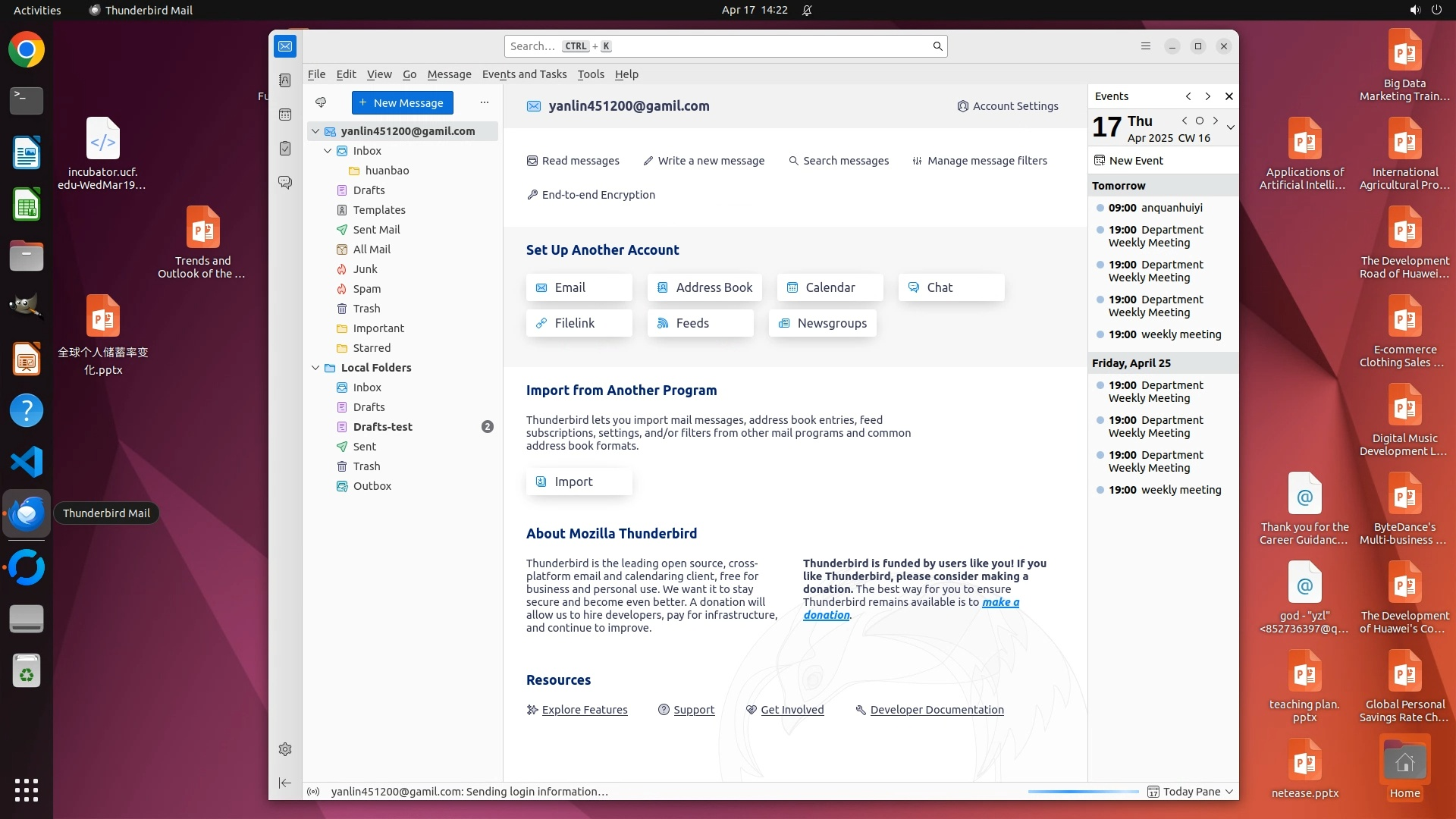This screenshot has height=819, width=1456.
Task: Open the Chat space icon
Action: coord(285,183)
